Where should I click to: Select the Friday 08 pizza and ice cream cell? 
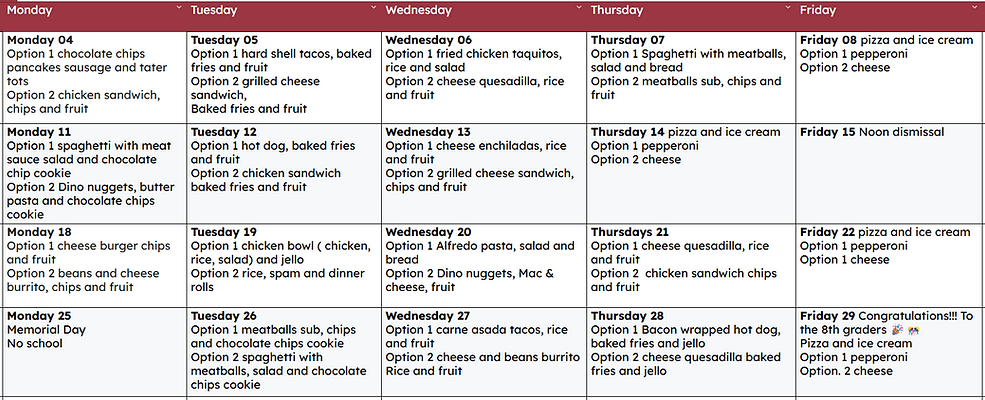890,77
